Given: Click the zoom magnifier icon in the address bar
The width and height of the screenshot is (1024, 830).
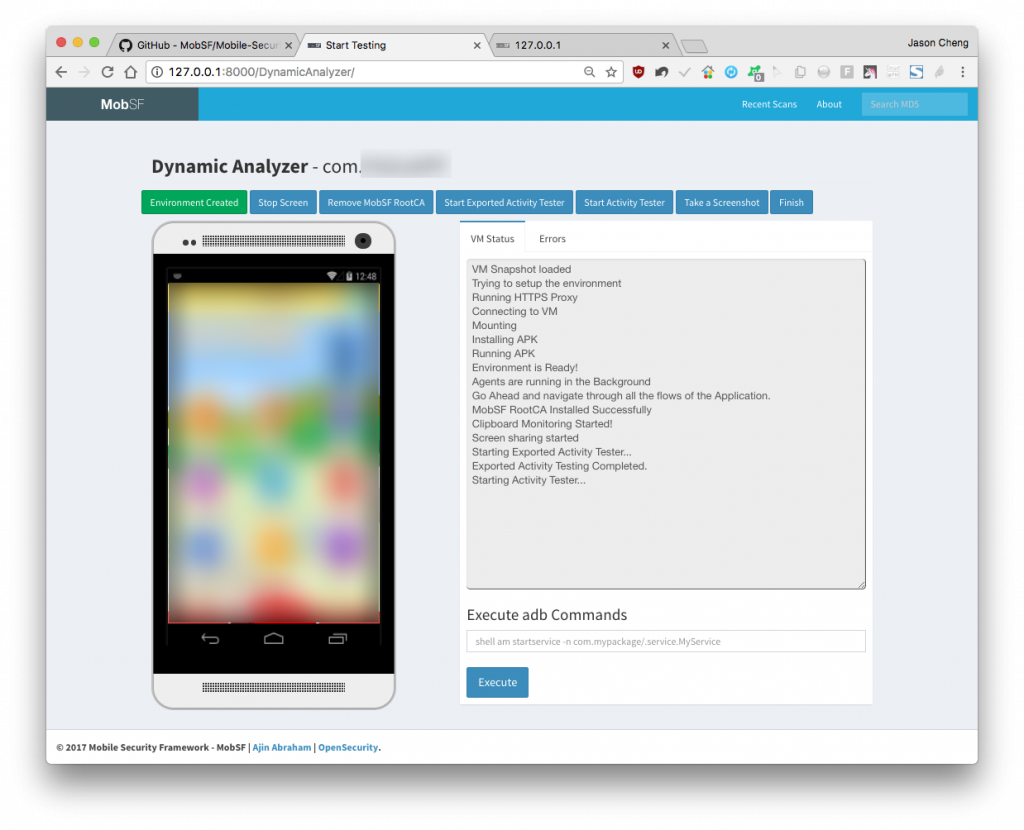Looking at the screenshot, I should (589, 72).
